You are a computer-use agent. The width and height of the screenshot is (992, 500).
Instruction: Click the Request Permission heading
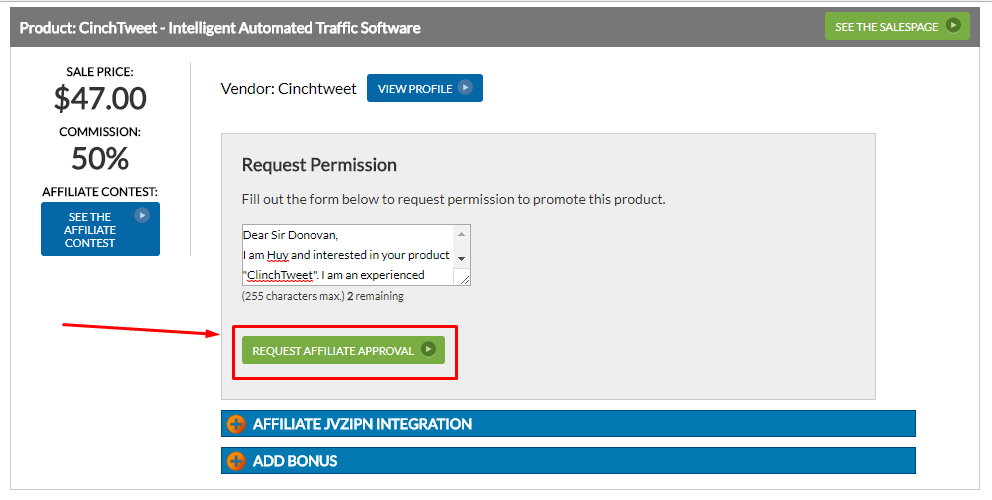click(319, 165)
